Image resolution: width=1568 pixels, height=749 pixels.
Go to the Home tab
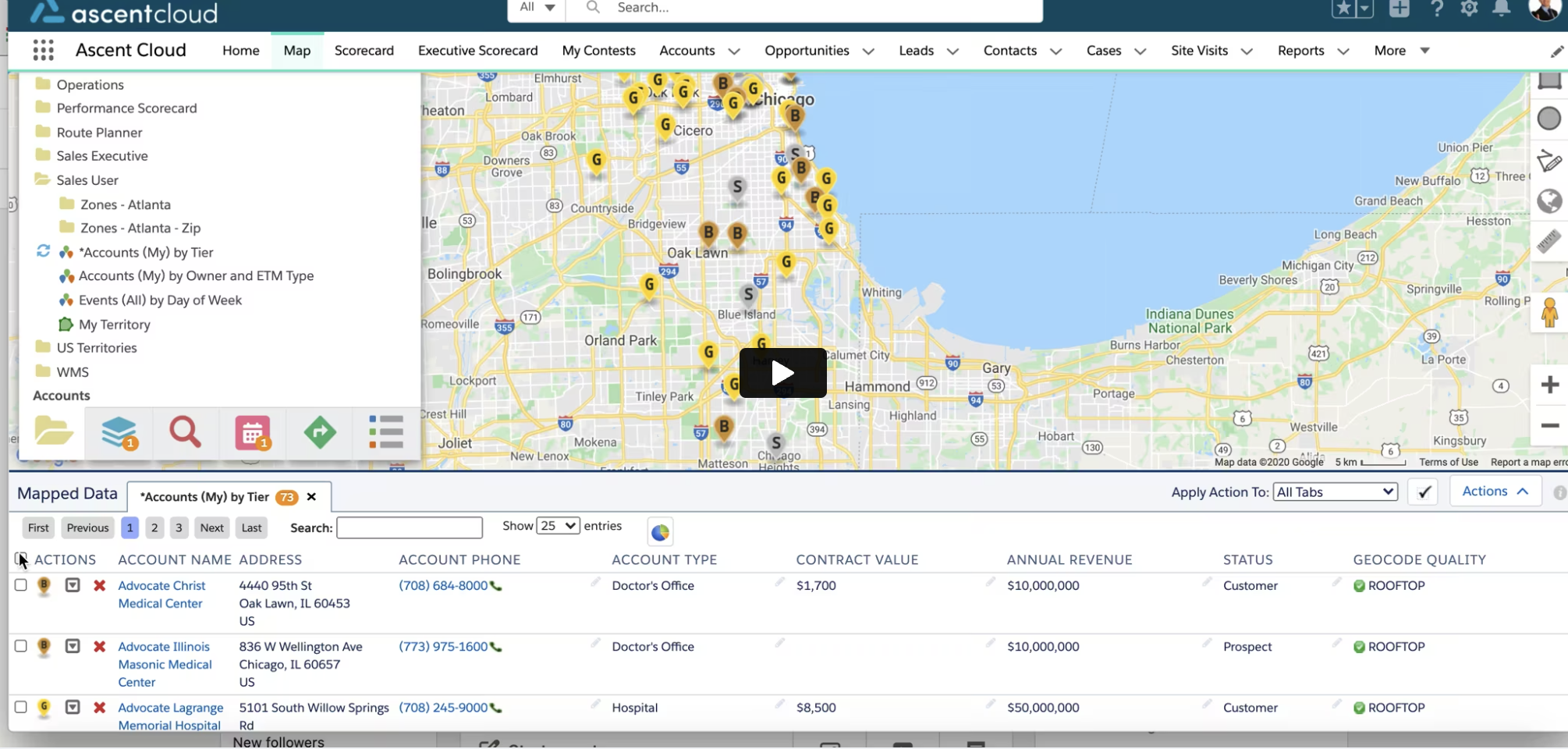[x=240, y=51]
